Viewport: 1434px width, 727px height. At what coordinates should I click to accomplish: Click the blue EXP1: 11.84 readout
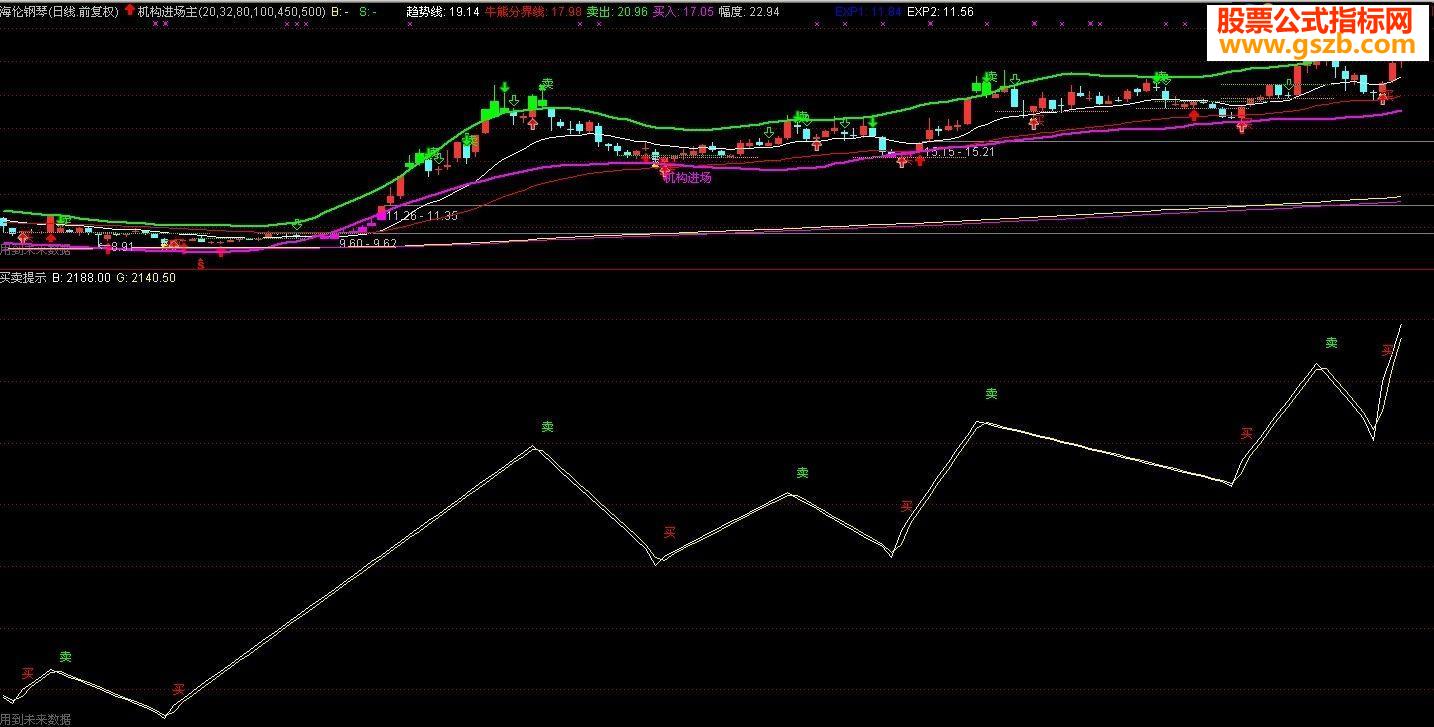point(869,12)
